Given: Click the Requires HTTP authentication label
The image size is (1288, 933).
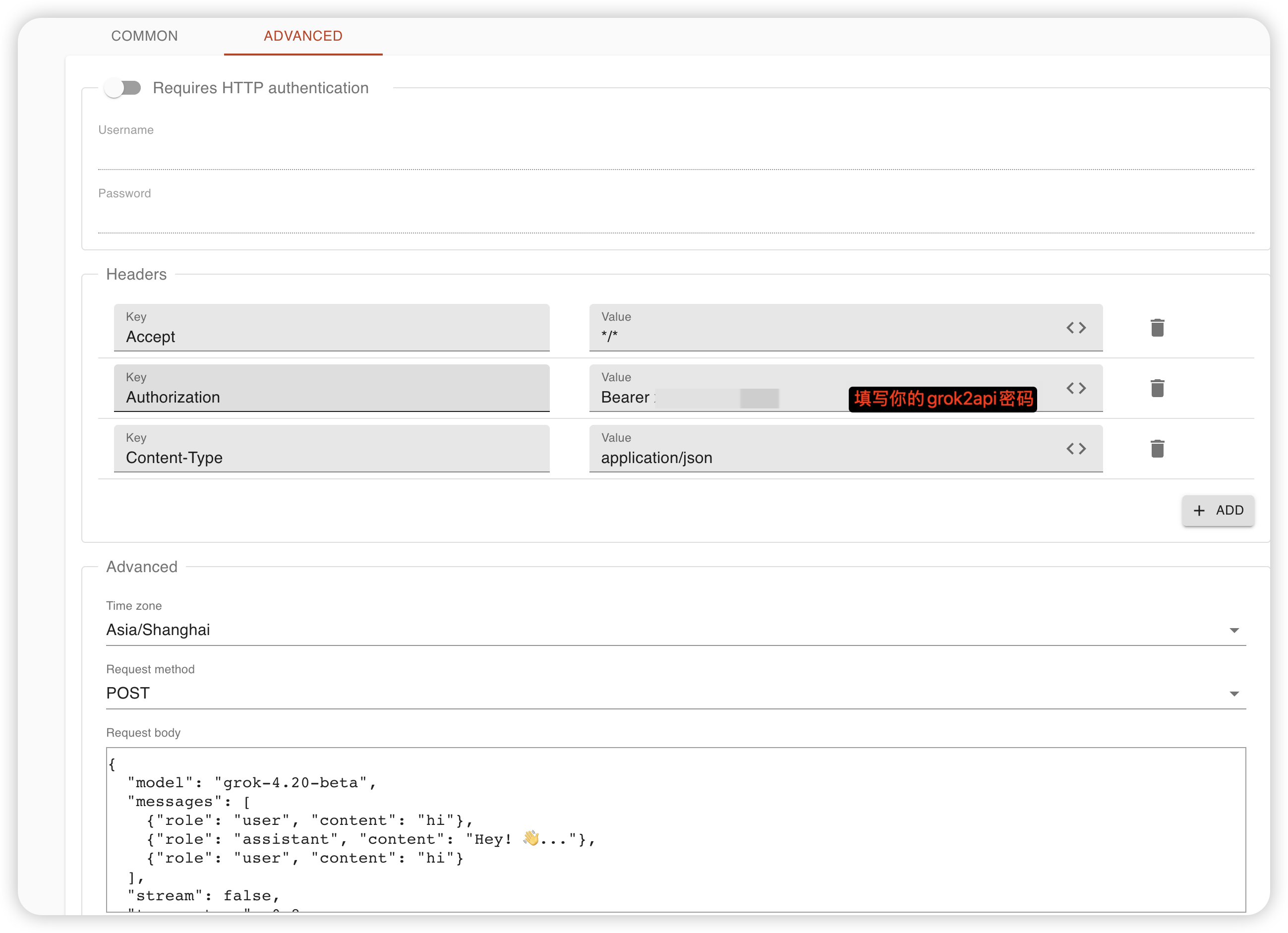Looking at the screenshot, I should (x=261, y=88).
